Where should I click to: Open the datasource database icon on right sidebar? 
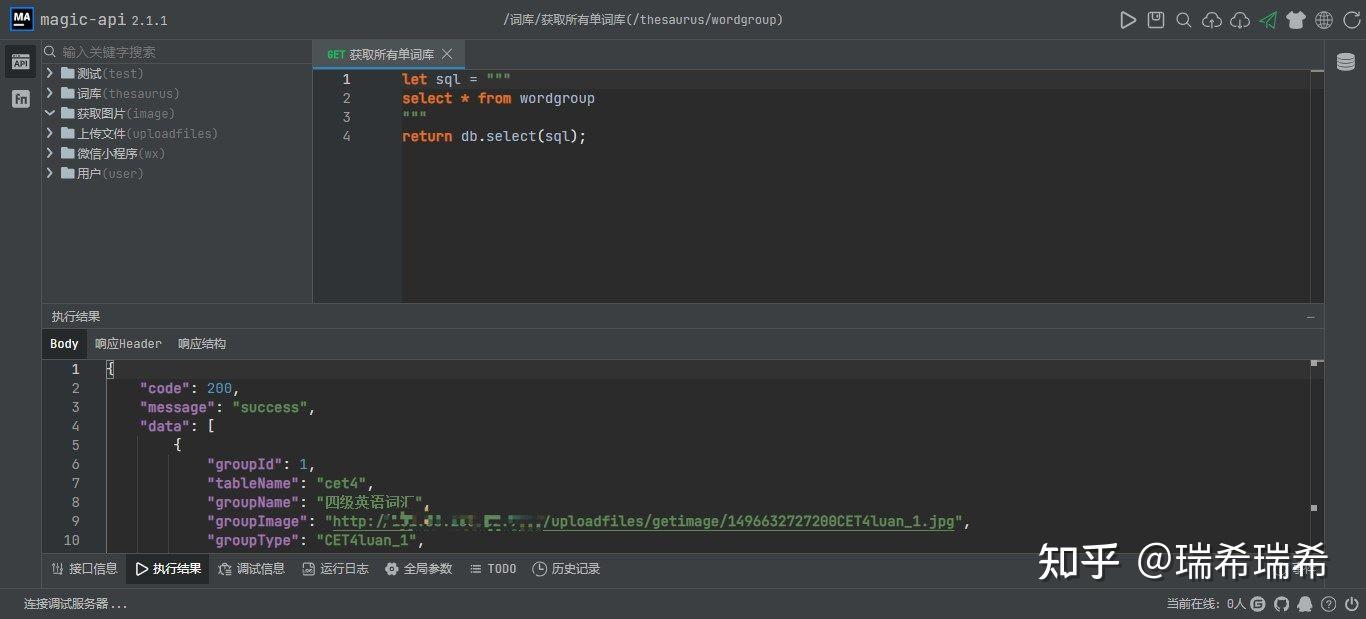(x=1346, y=63)
